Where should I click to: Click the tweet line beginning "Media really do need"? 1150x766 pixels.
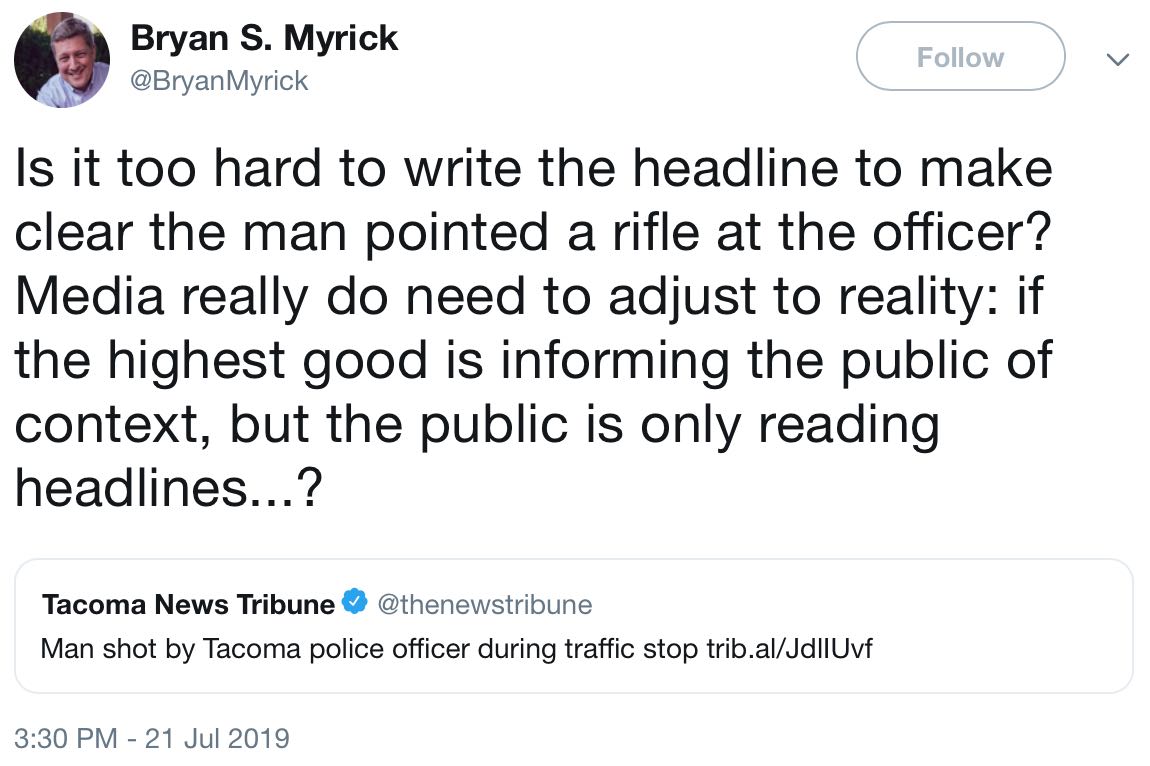[529, 296]
